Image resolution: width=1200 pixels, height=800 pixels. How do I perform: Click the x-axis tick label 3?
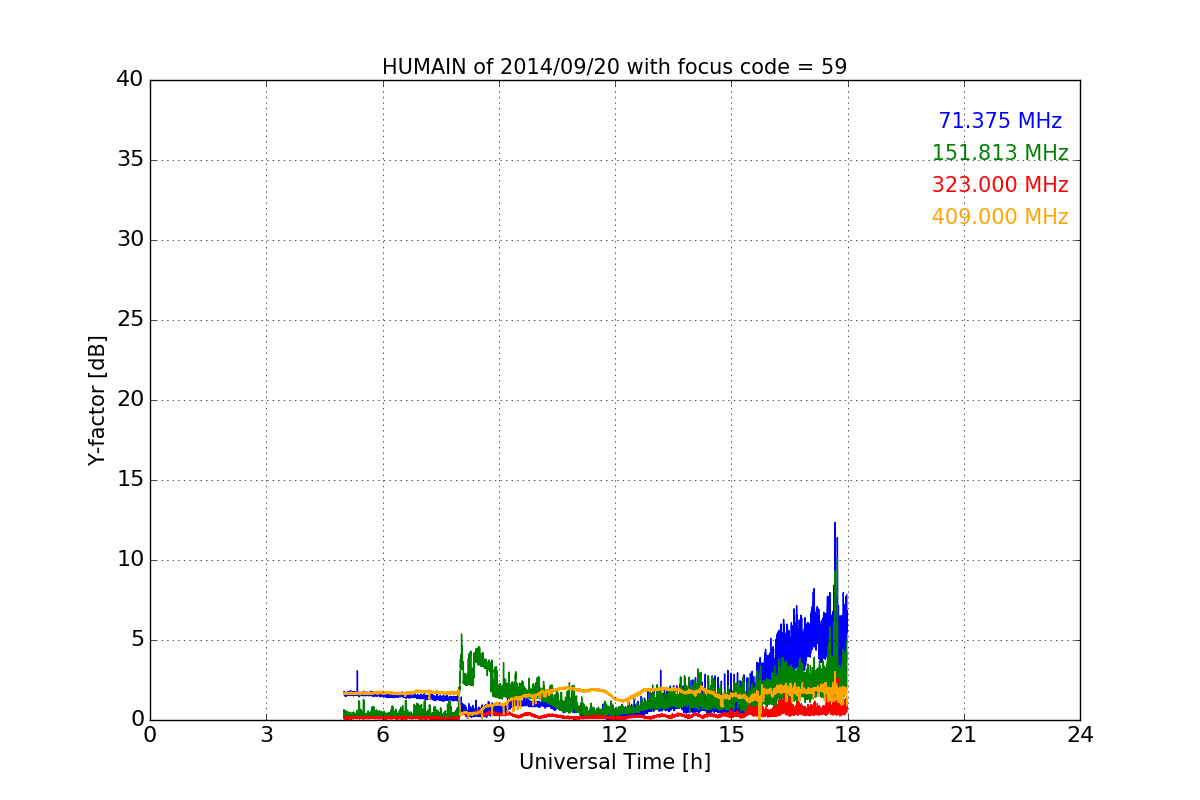(x=266, y=735)
